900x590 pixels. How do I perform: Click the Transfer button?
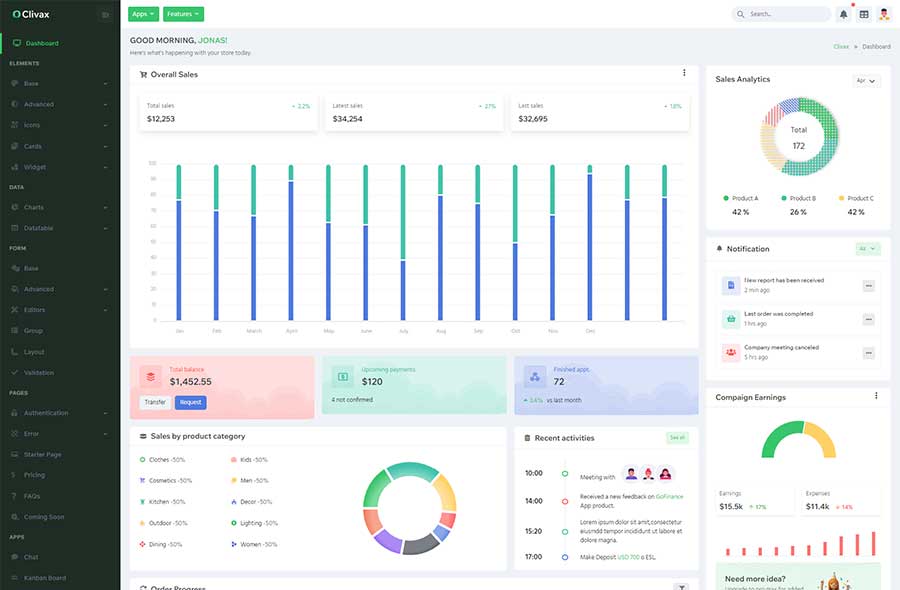155,402
